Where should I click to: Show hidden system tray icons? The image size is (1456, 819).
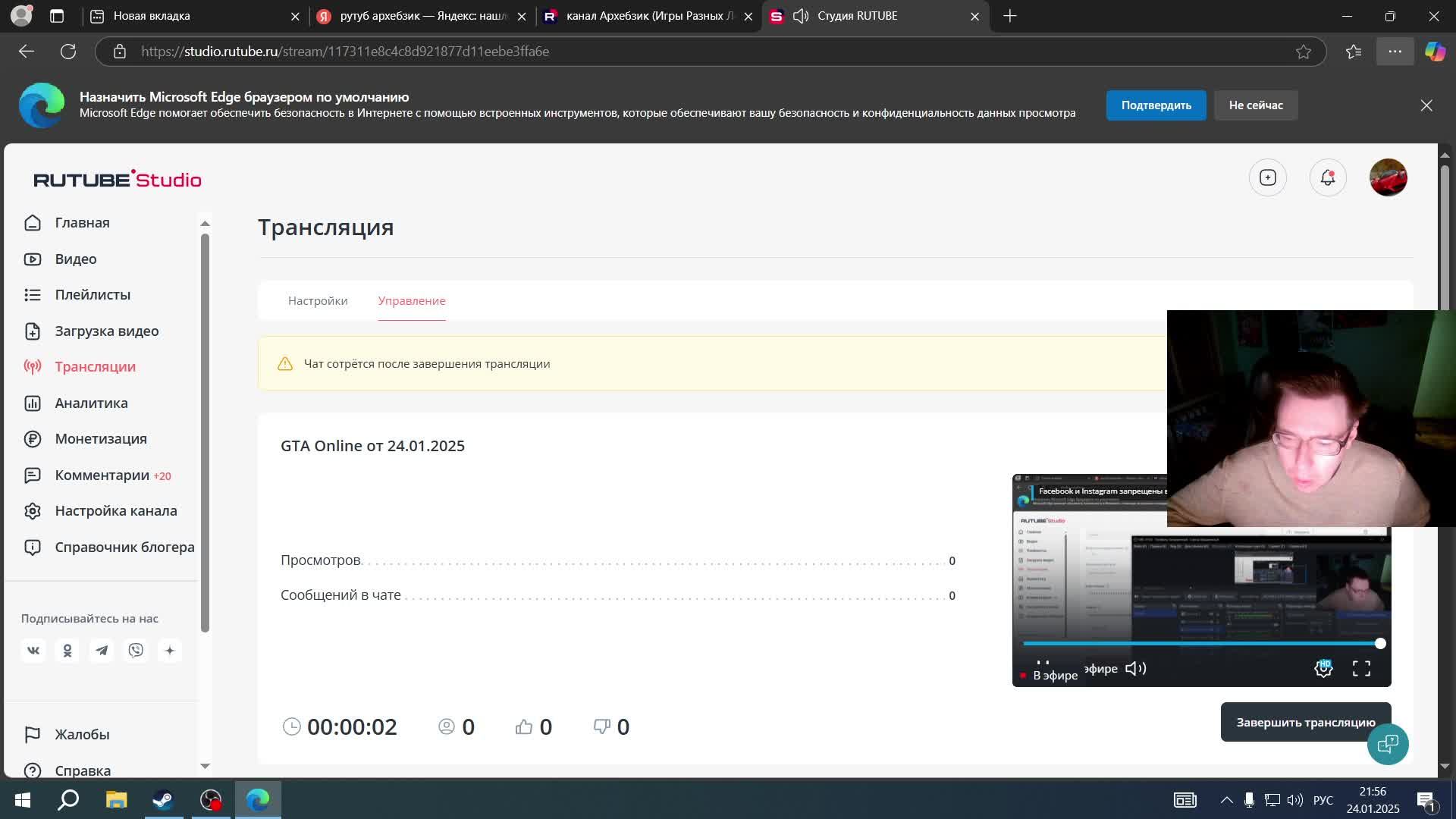pyautogui.click(x=1226, y=800)
